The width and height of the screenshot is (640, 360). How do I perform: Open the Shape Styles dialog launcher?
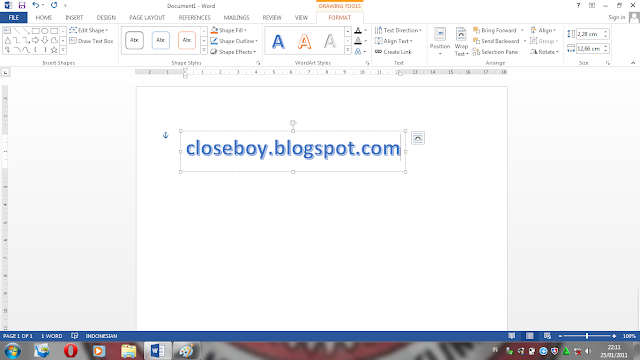[x=258, y=63]
